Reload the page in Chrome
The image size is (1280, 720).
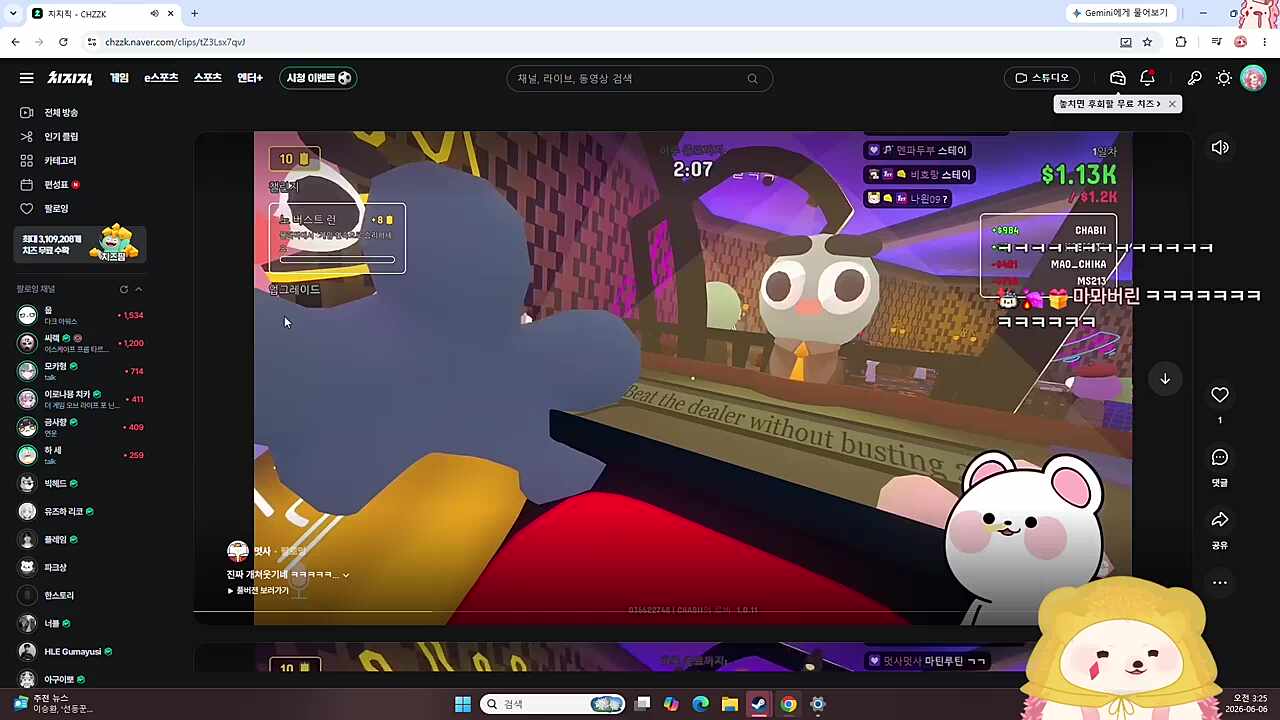click(x=63, y=42)
